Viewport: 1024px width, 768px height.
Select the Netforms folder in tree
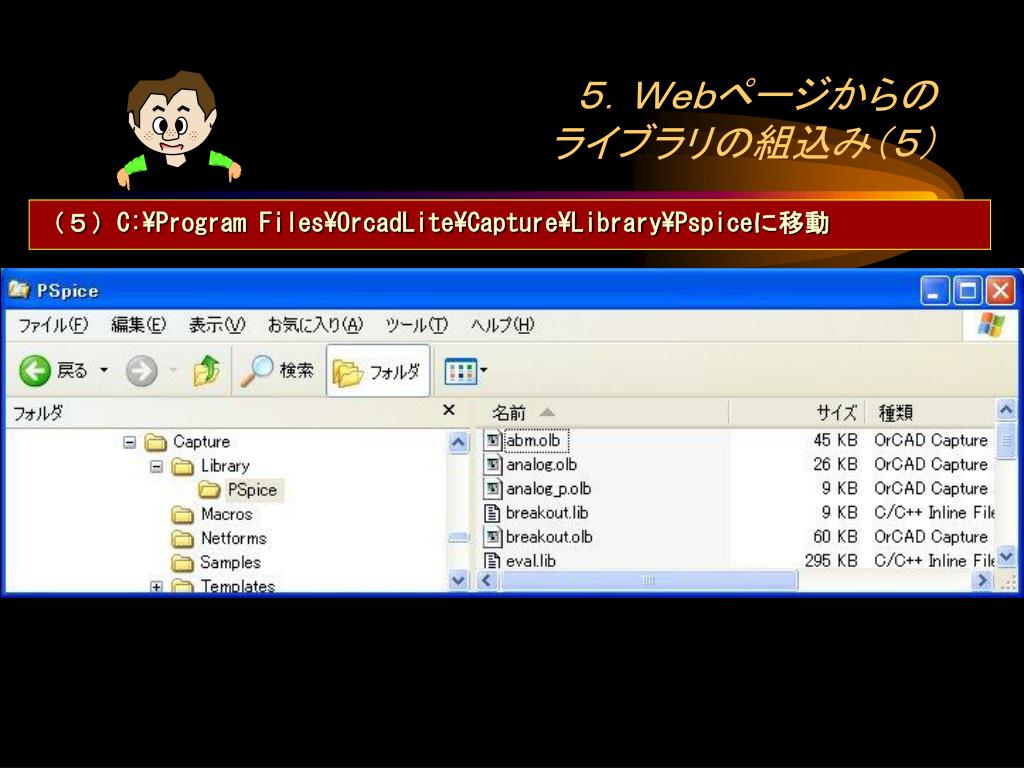[234, 538]
